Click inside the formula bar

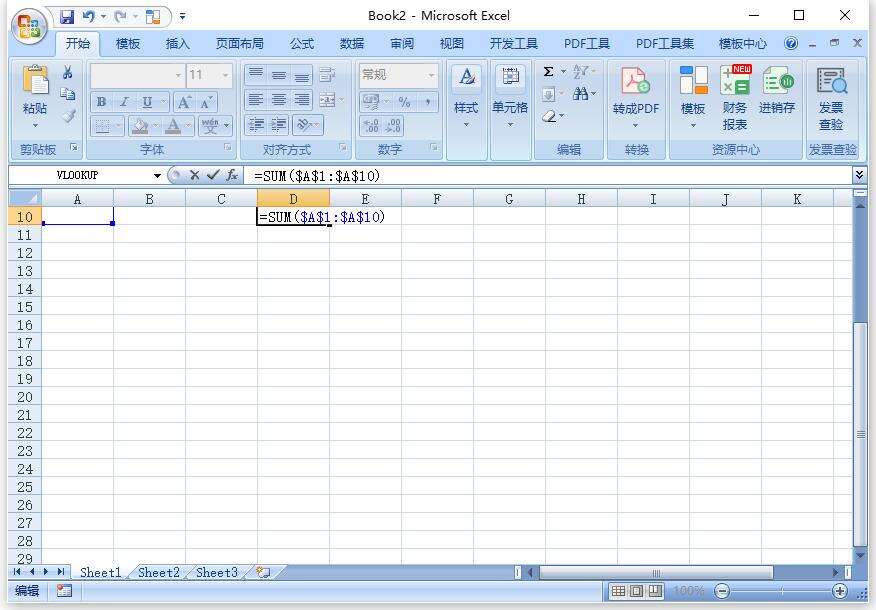click(550, 175)
